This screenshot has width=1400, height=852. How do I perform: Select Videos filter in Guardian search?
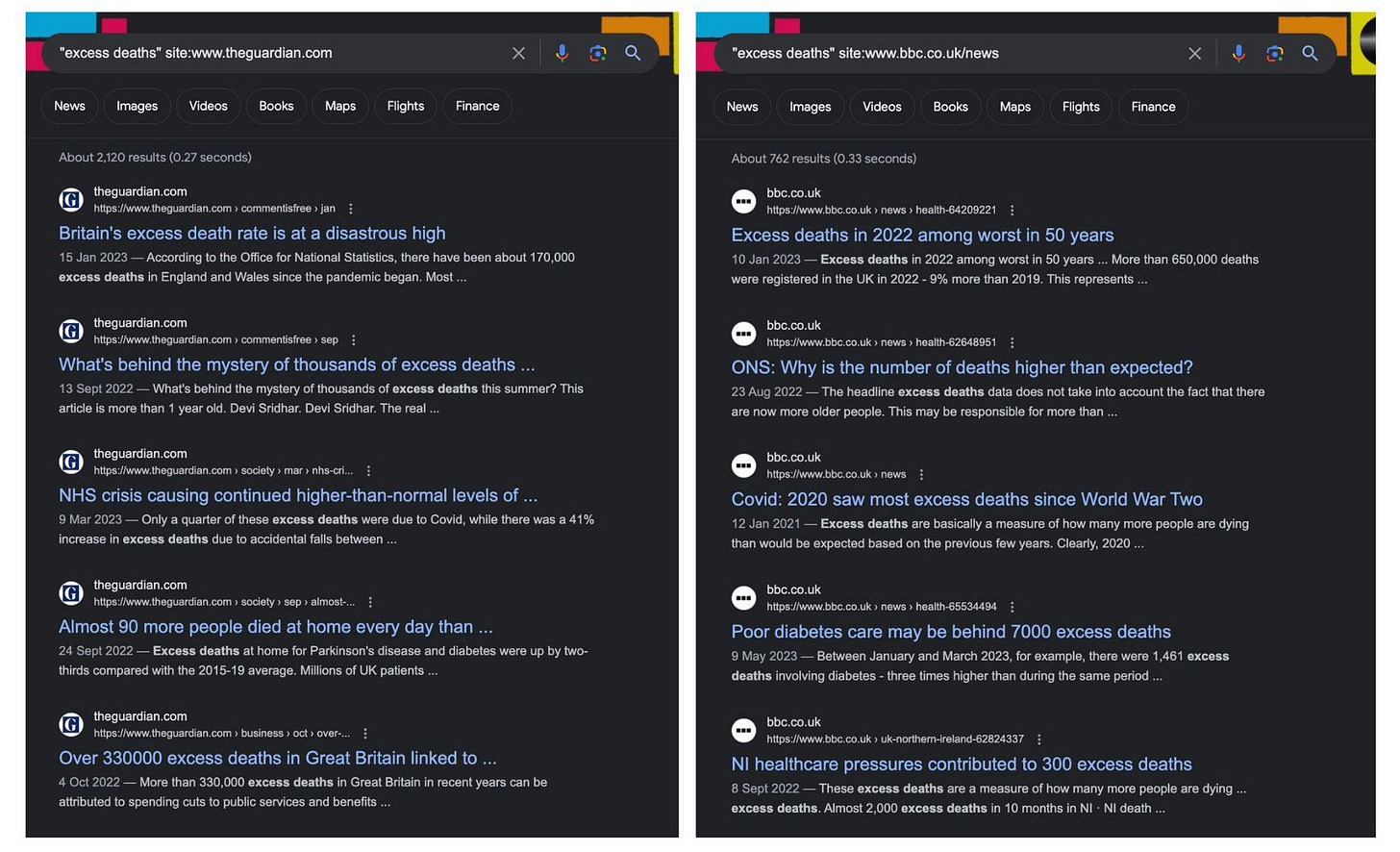pos(208,106)
